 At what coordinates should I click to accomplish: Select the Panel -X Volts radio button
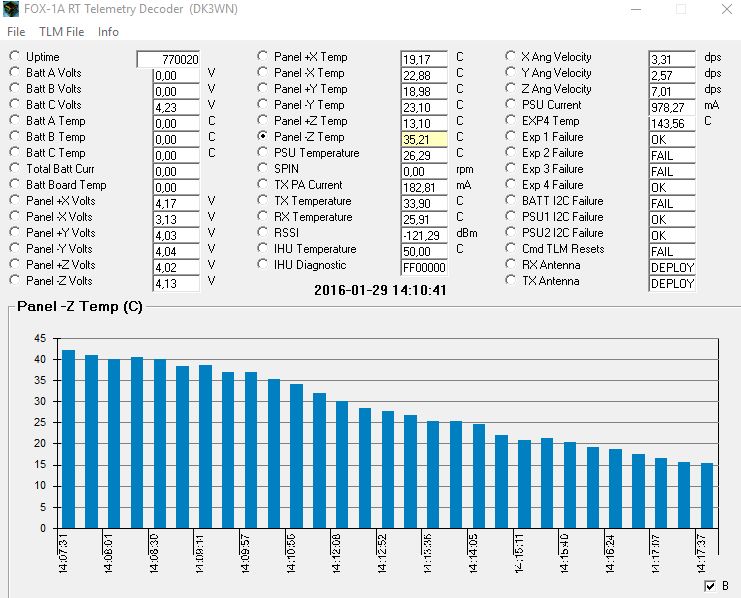pos(15,217)
